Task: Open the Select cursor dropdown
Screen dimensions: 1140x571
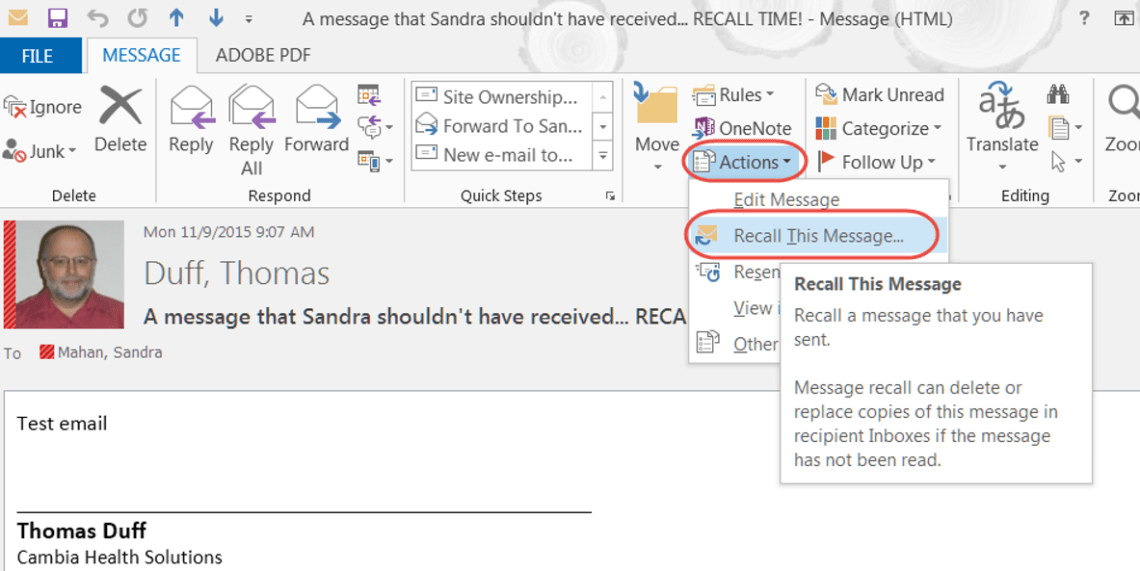Action: pyautogui.click(x=1065, y=161)
